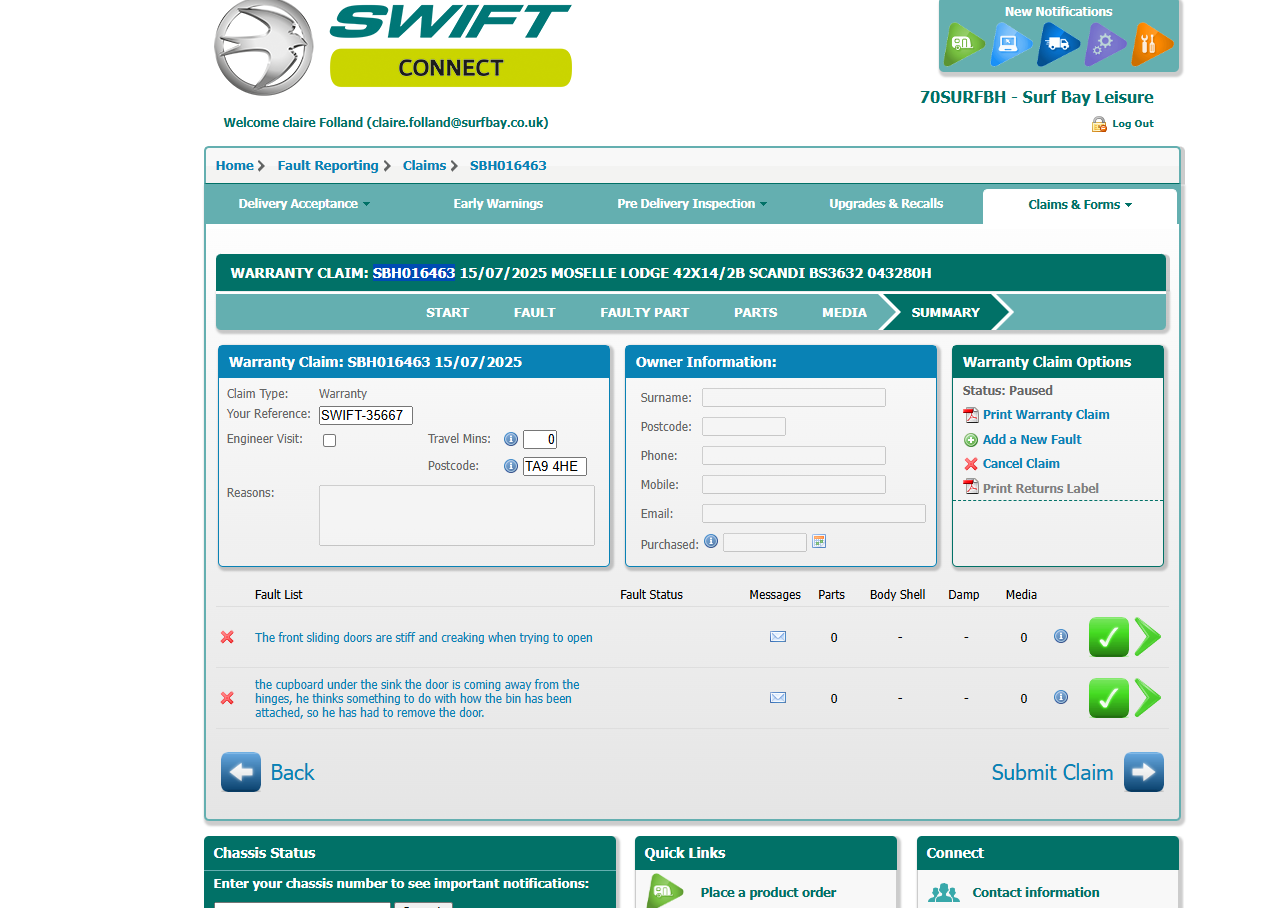Image resolution: width=1287 pixels, height=908 pixels.
Task: Open the green caravan notification icon
Action: pyautogui.click(x=964, y=44)
